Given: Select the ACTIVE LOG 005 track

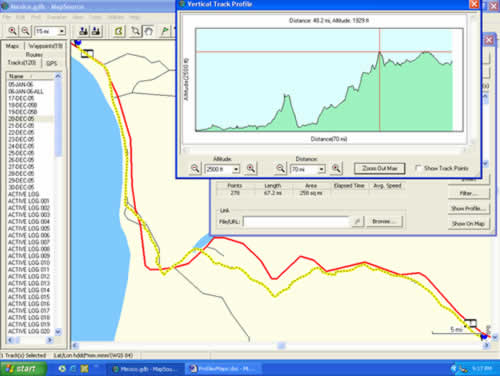Looking at the screenshot, I should pyautogui.click(x=29, y=228).
